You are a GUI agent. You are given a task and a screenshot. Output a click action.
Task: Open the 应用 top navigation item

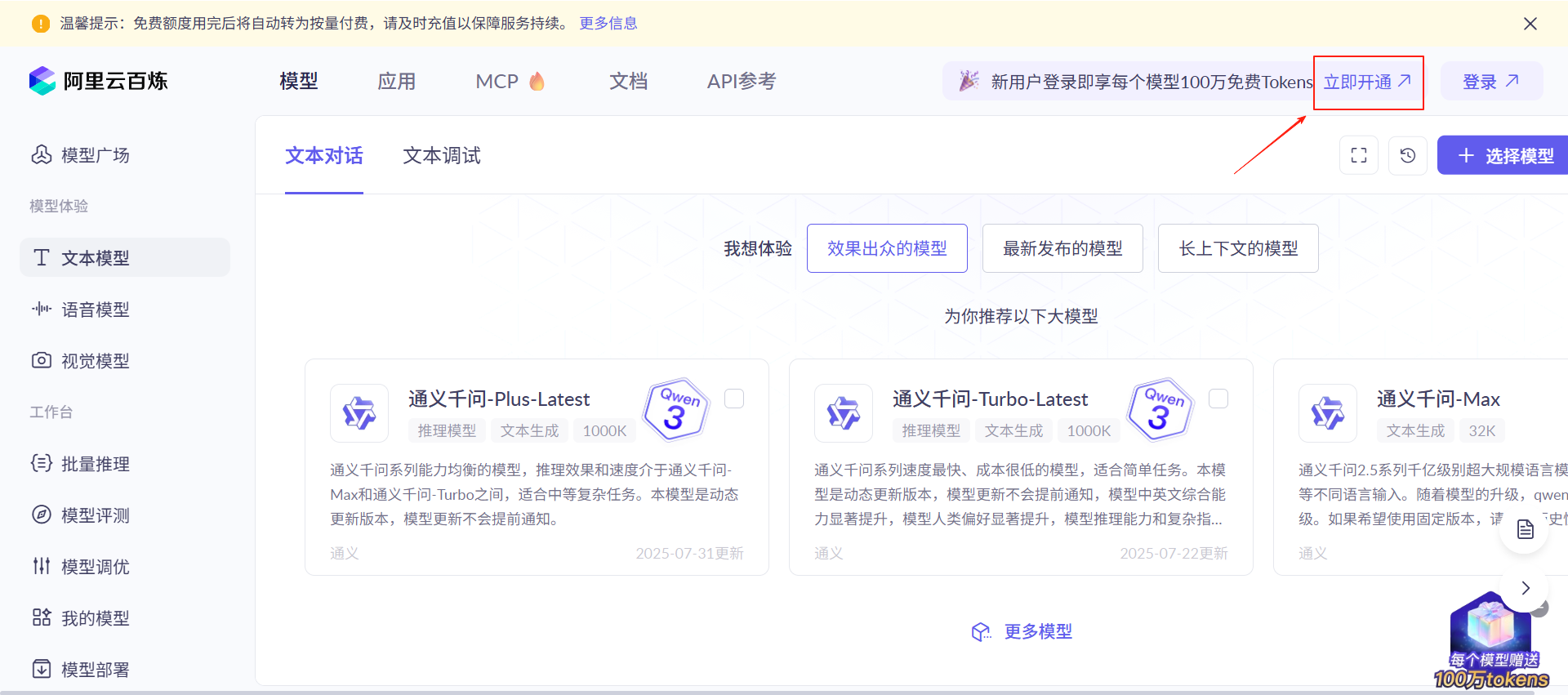click(x=397, y=81)
